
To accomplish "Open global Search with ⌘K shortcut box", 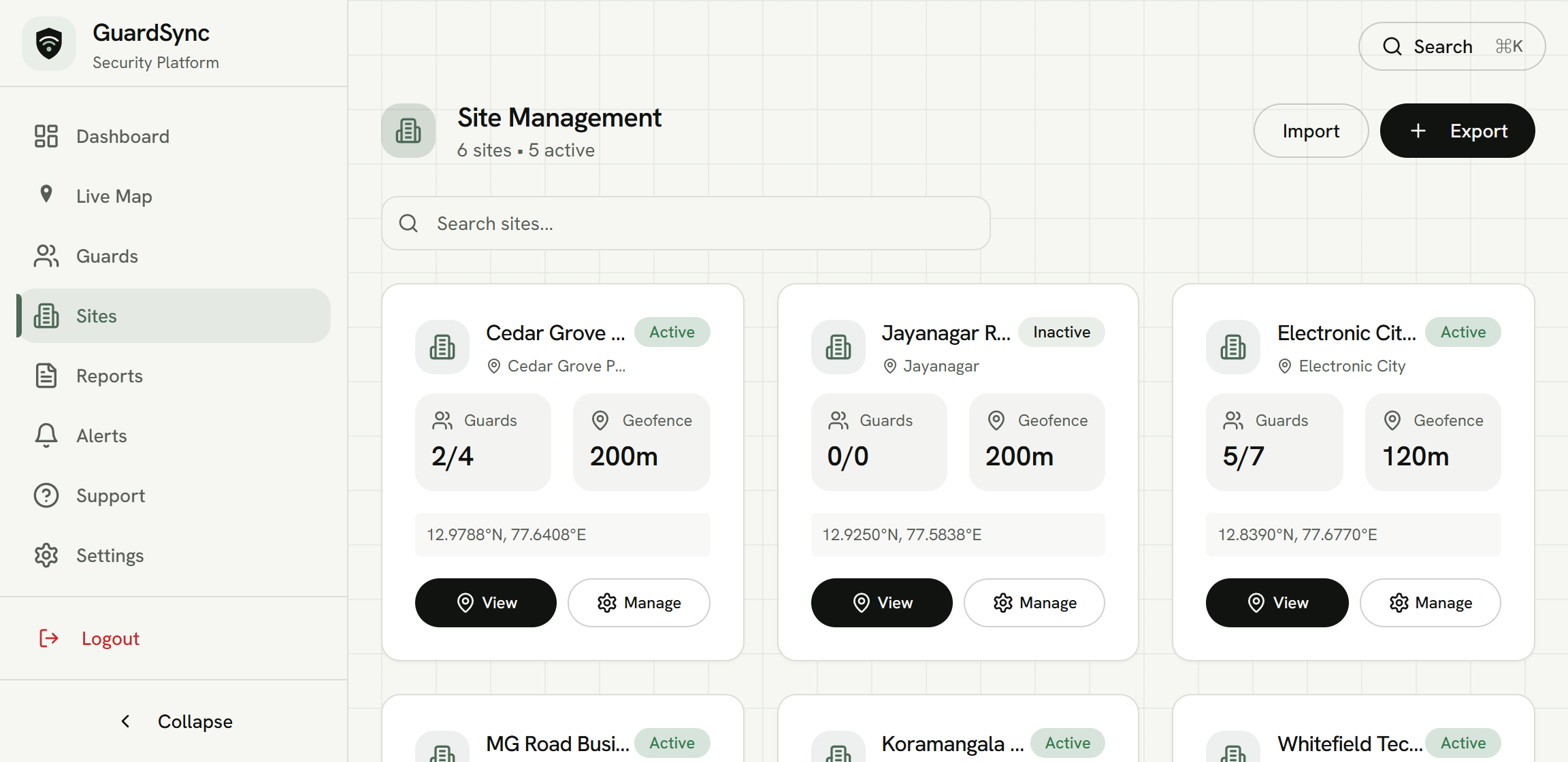I will coord(1452,46).
